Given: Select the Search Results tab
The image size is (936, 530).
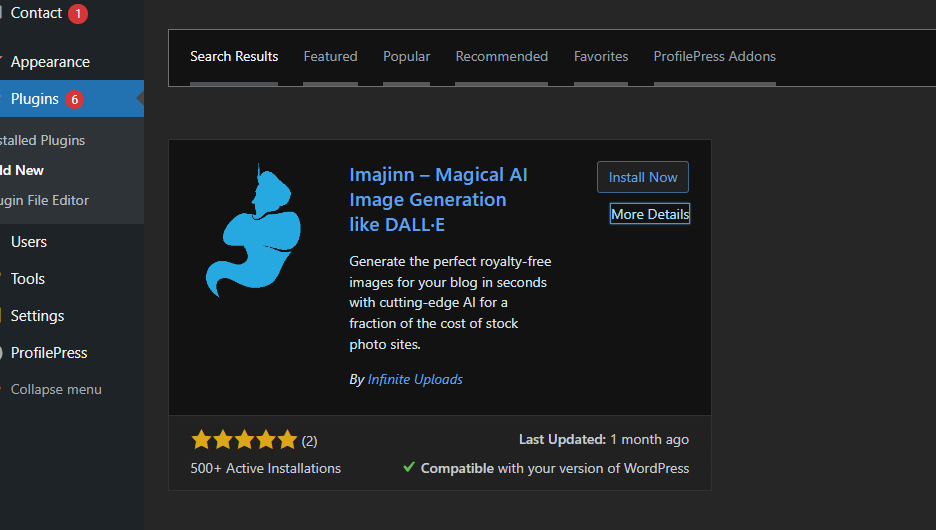Looking at the screenshot, I should point(234,56).
